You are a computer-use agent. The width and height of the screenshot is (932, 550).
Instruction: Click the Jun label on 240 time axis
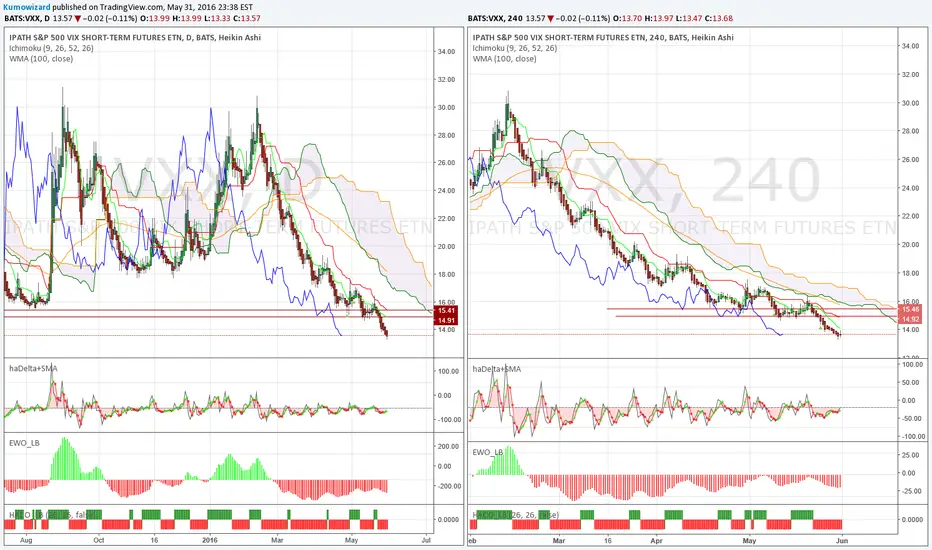tap(842, 541)
